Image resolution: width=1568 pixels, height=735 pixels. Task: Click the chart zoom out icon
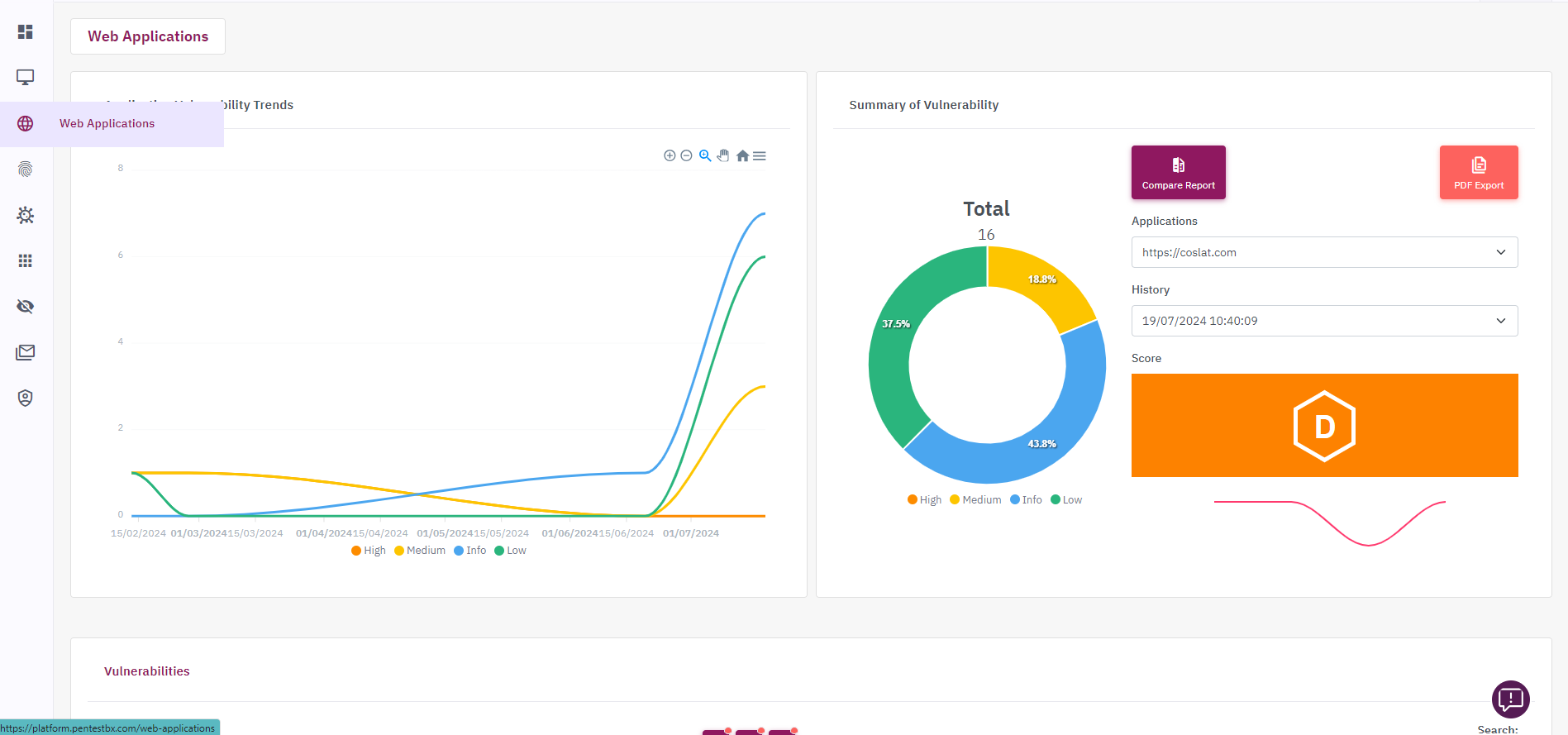pos(686,155)
